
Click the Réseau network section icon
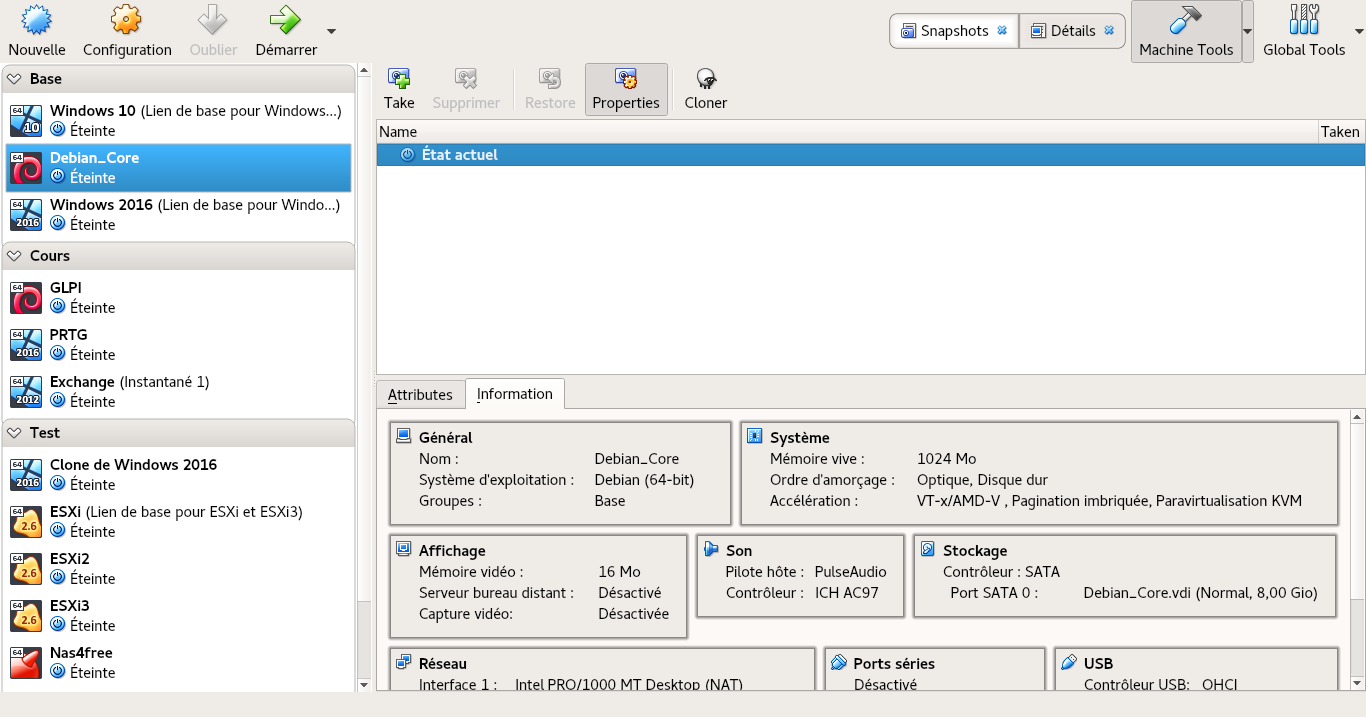point(404,662)
